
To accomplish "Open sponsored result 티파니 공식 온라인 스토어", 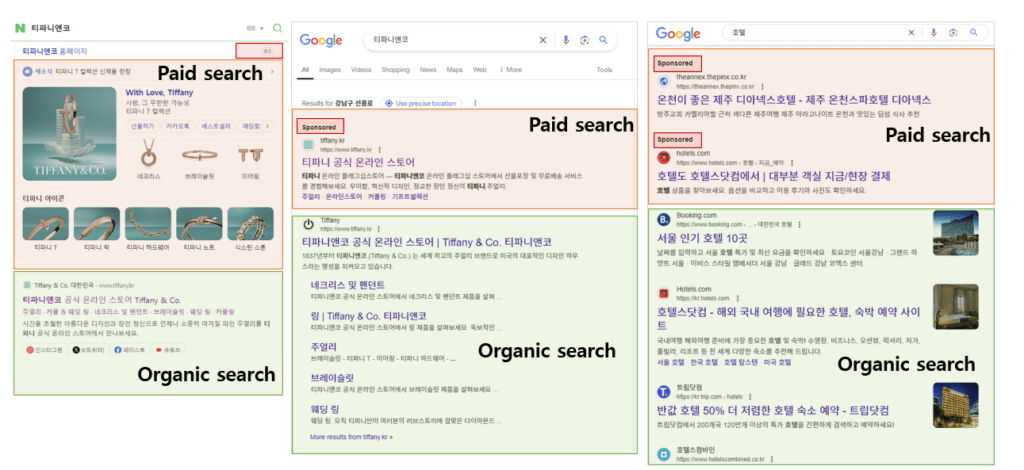I will pyautogui.click(x=359, y=161).
